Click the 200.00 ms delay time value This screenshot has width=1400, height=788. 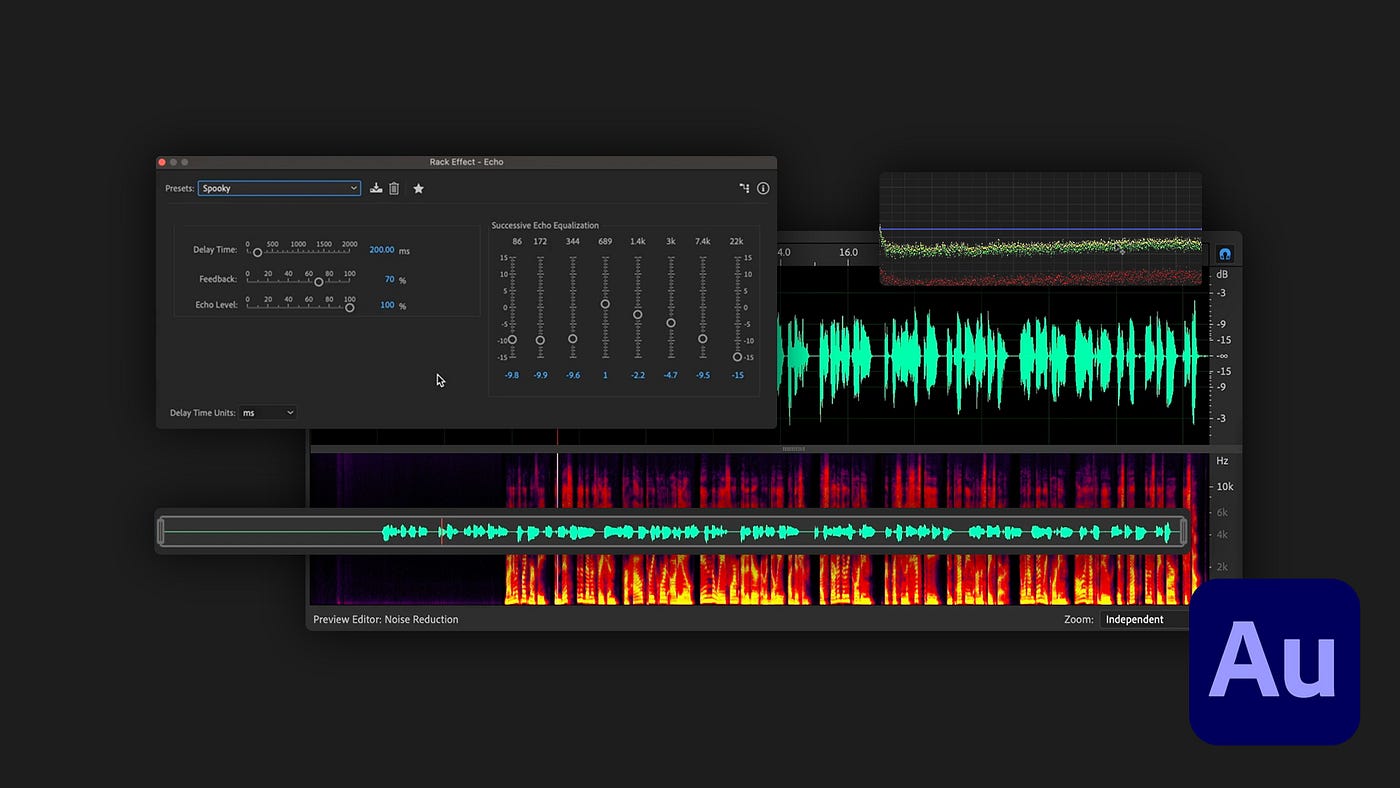click(x=382, y=250)
